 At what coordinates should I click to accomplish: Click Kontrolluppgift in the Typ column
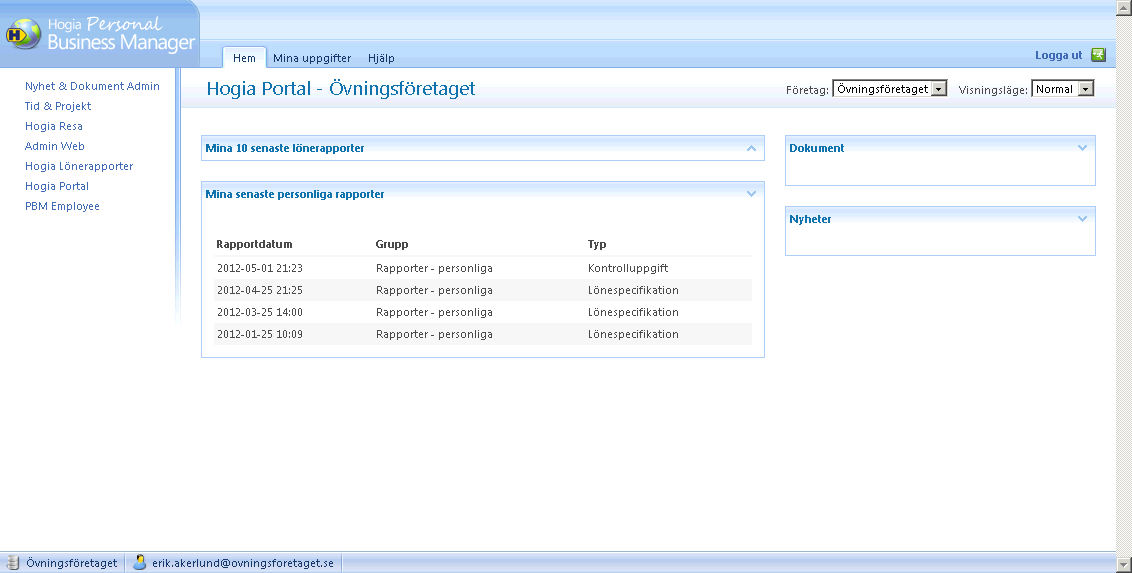coord(628,268)
